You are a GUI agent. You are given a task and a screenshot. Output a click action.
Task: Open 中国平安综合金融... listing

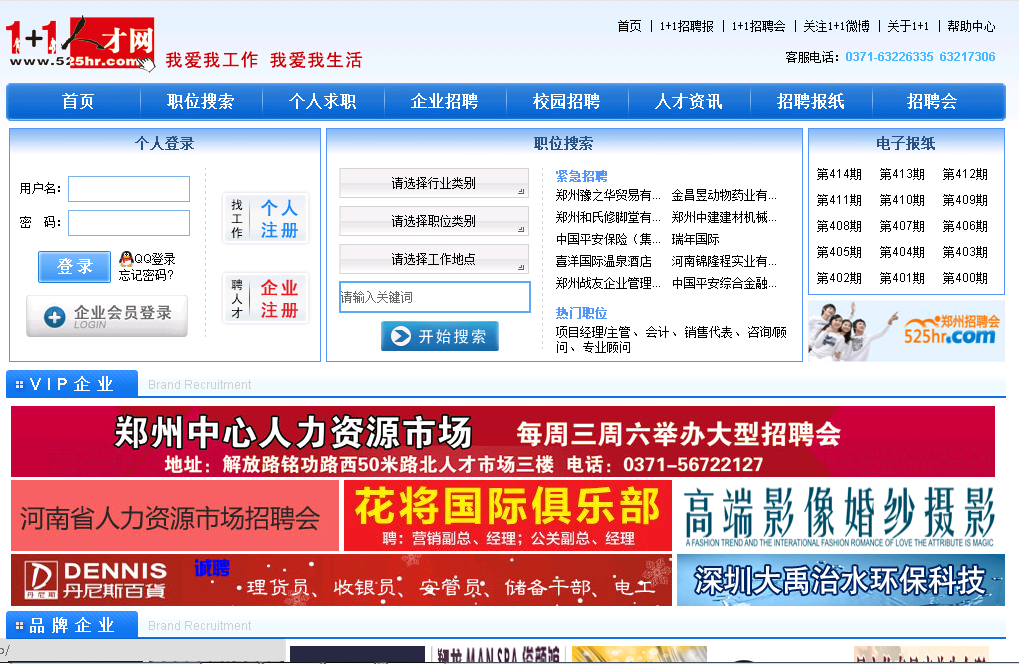(x=724, y=283)
